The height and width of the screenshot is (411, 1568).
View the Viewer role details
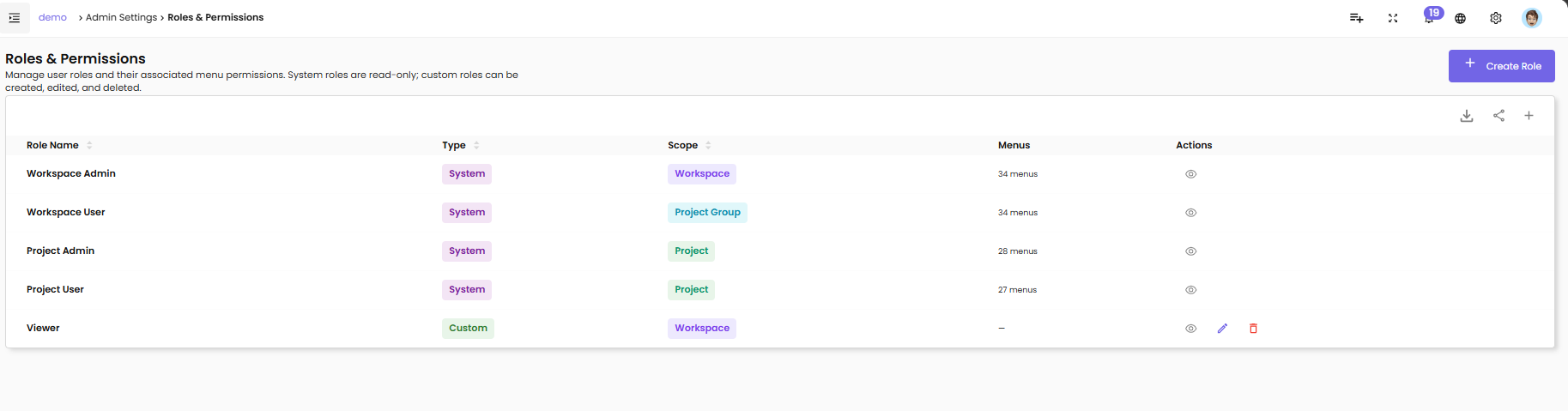coord(1190,329)
